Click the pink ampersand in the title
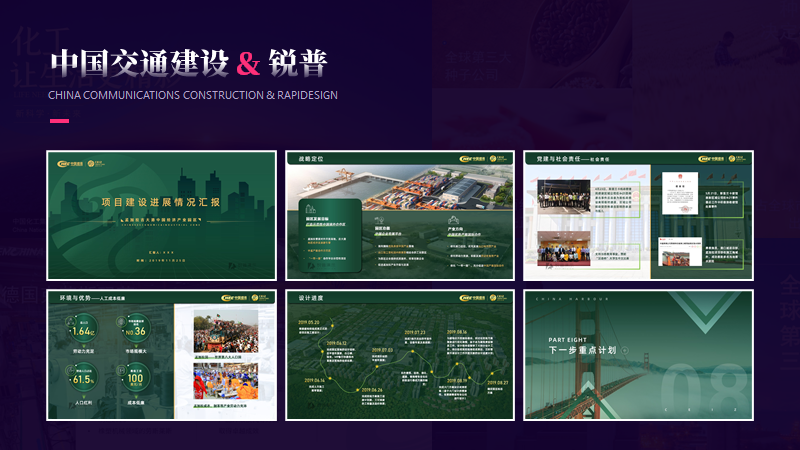800x450 pixels. [248, 64]
